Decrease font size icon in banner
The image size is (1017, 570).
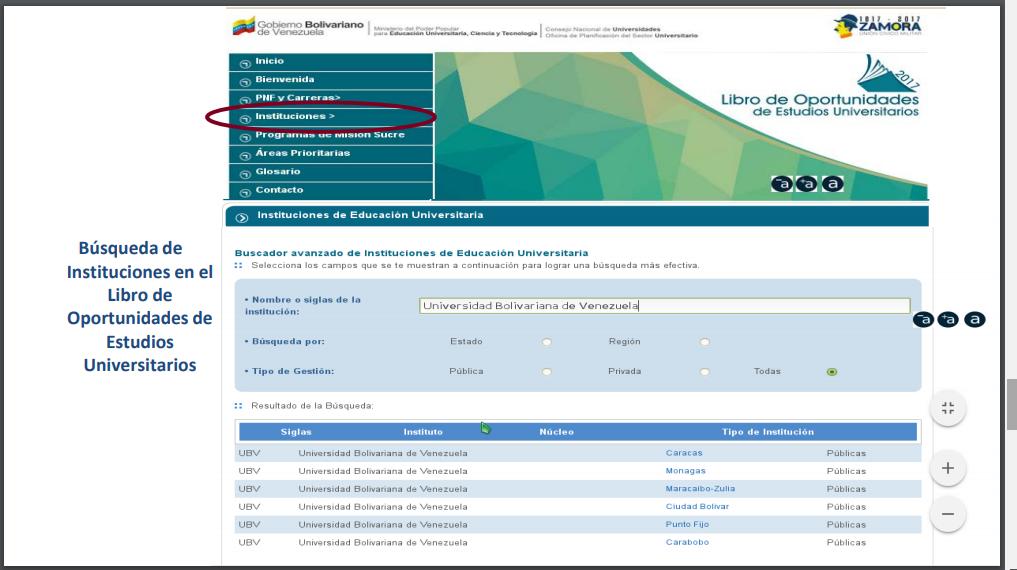[782, 184]
